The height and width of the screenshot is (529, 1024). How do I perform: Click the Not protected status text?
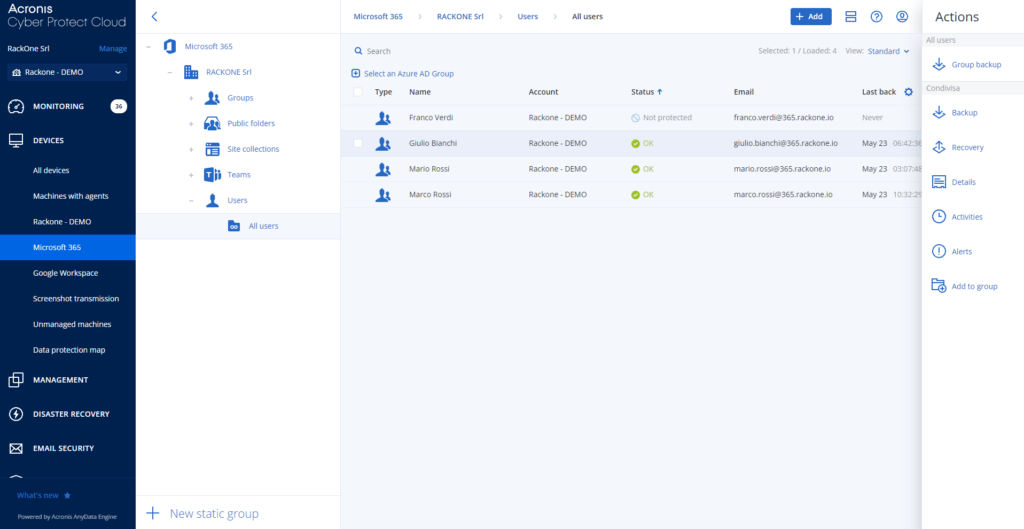click(667, 118)
